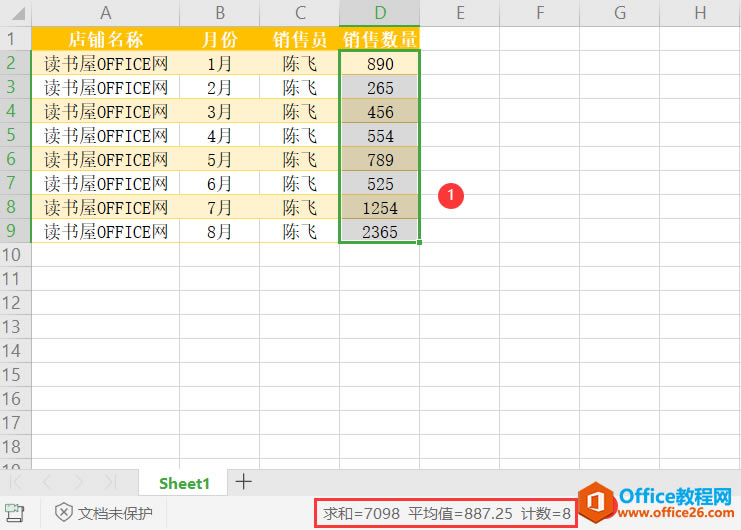Click 陈飞 in row 2
Viewport: 741px width, 530px height.
[299, 63]
